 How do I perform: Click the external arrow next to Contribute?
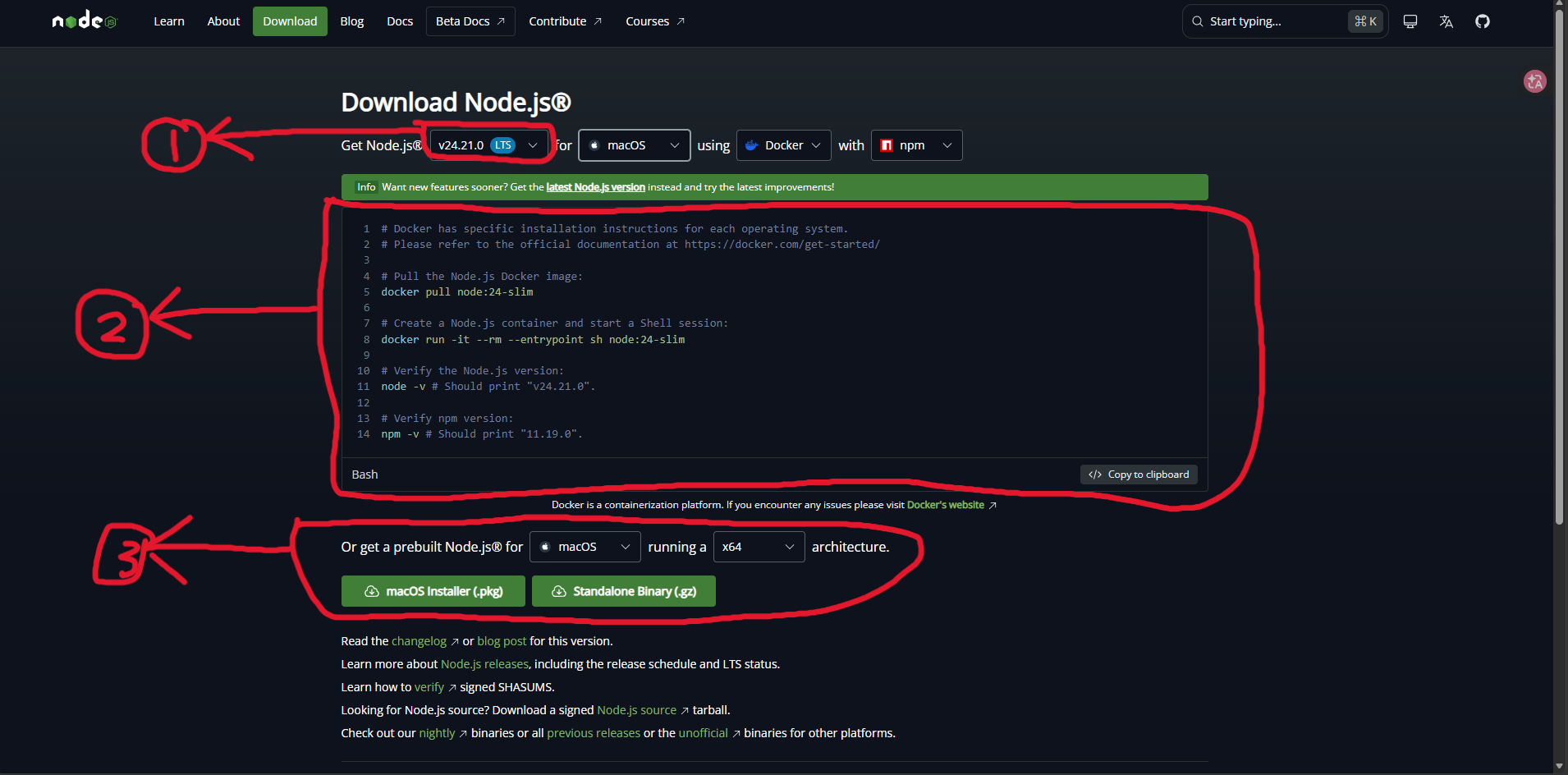point(598,21)
